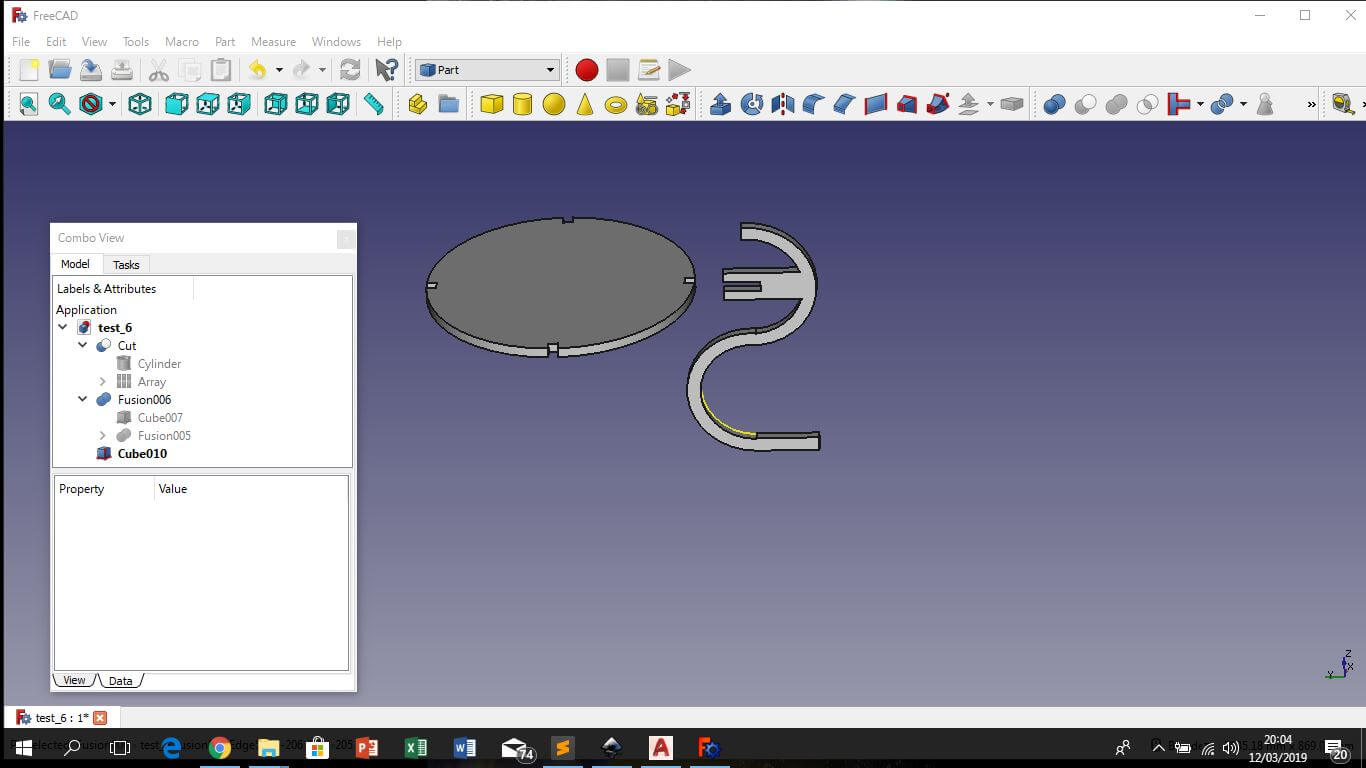Start macro recording with the red circle
This screenshot has height=768, width=1366.
point(587,70)
